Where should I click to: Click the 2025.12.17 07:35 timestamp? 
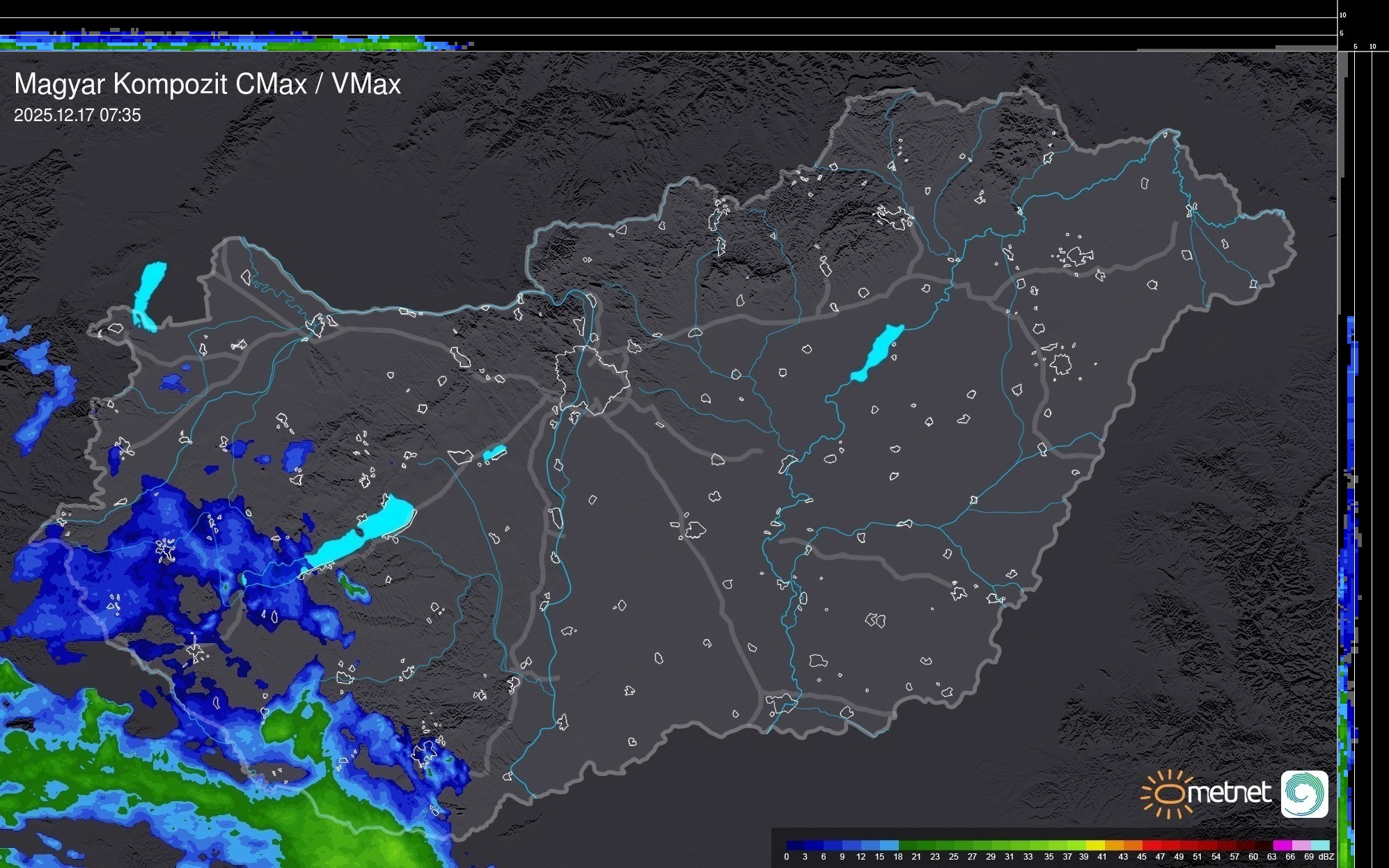pyautogui.click(x=77, y=116)
